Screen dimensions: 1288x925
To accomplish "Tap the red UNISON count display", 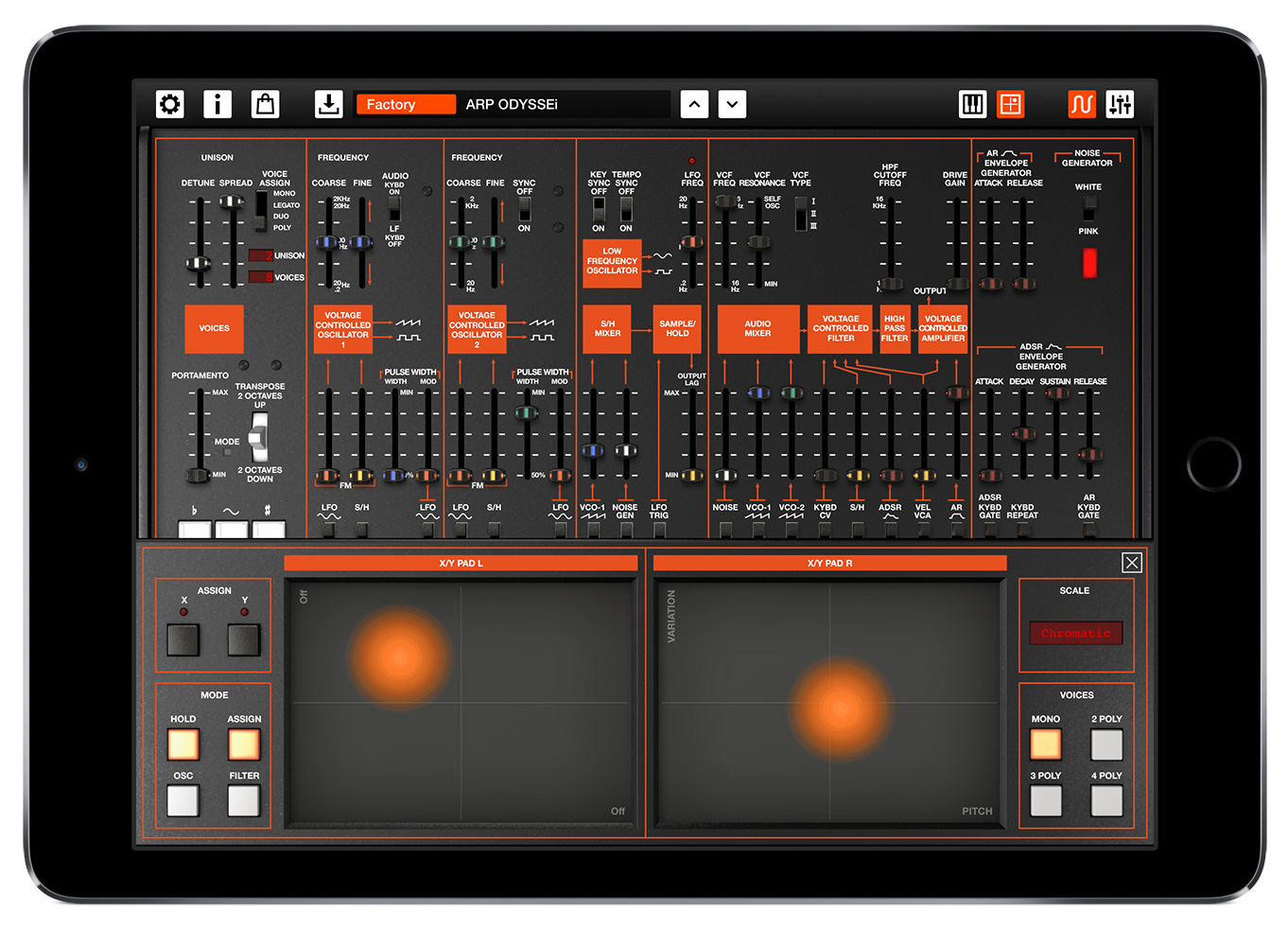I will 261,255.
